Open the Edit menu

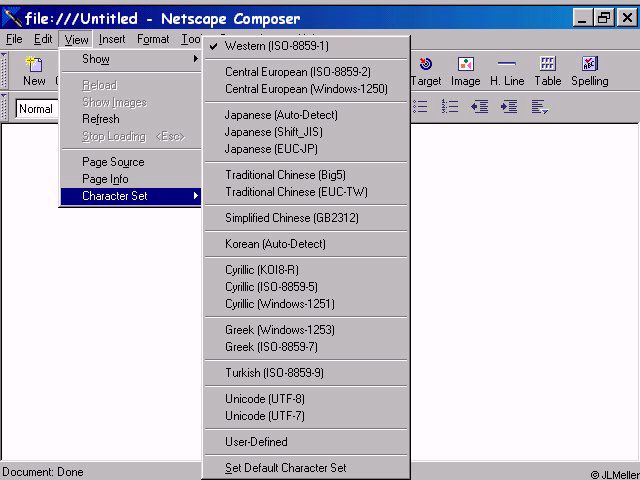[x=43, y=39]
